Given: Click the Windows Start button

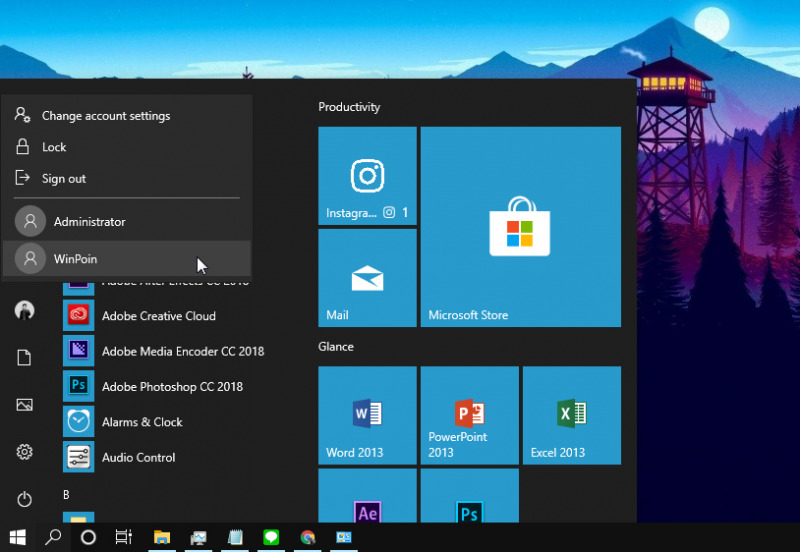Looking at the screenshot, I should pyautogui.click(x=18, y=537).
